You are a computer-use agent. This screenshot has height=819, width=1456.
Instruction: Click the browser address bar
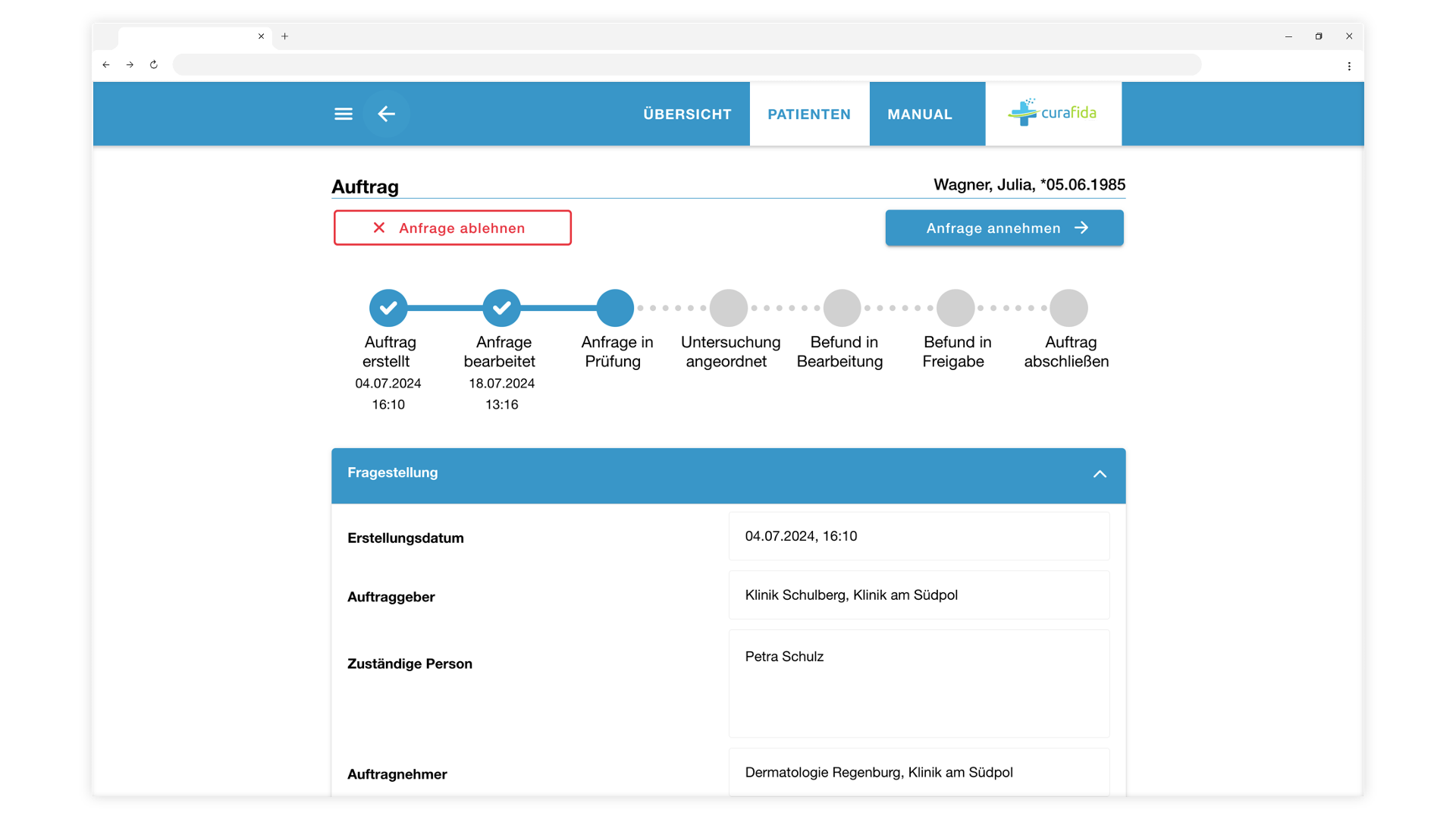click(687, 65)
